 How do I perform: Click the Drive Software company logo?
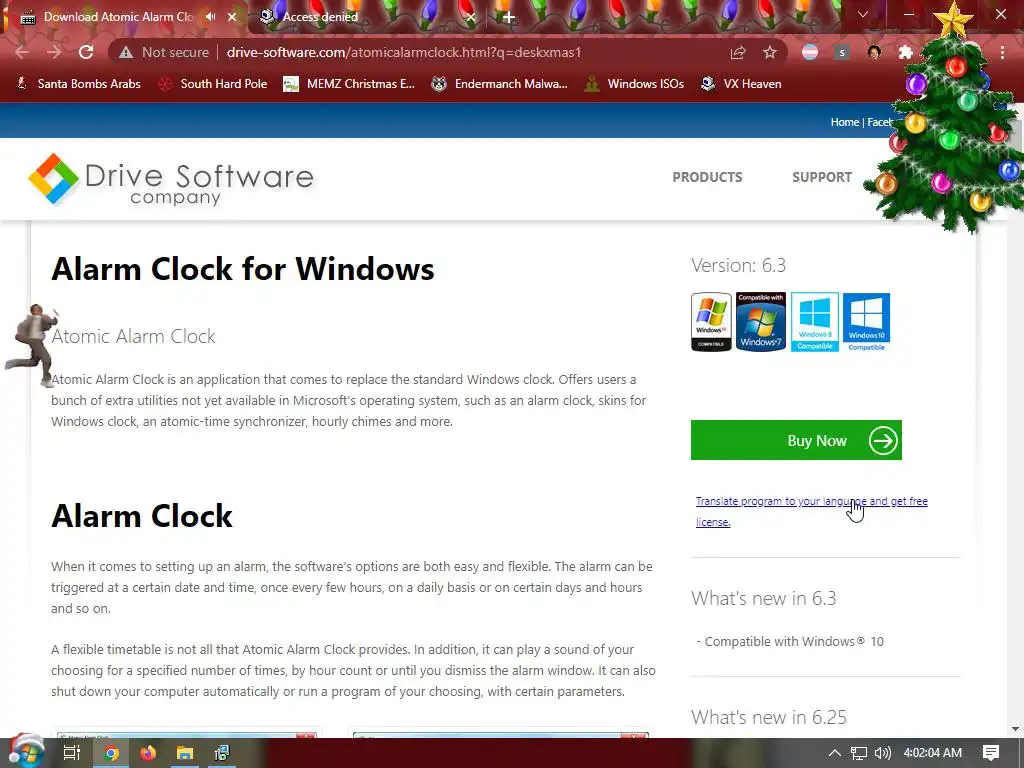(x=170, y=178)
